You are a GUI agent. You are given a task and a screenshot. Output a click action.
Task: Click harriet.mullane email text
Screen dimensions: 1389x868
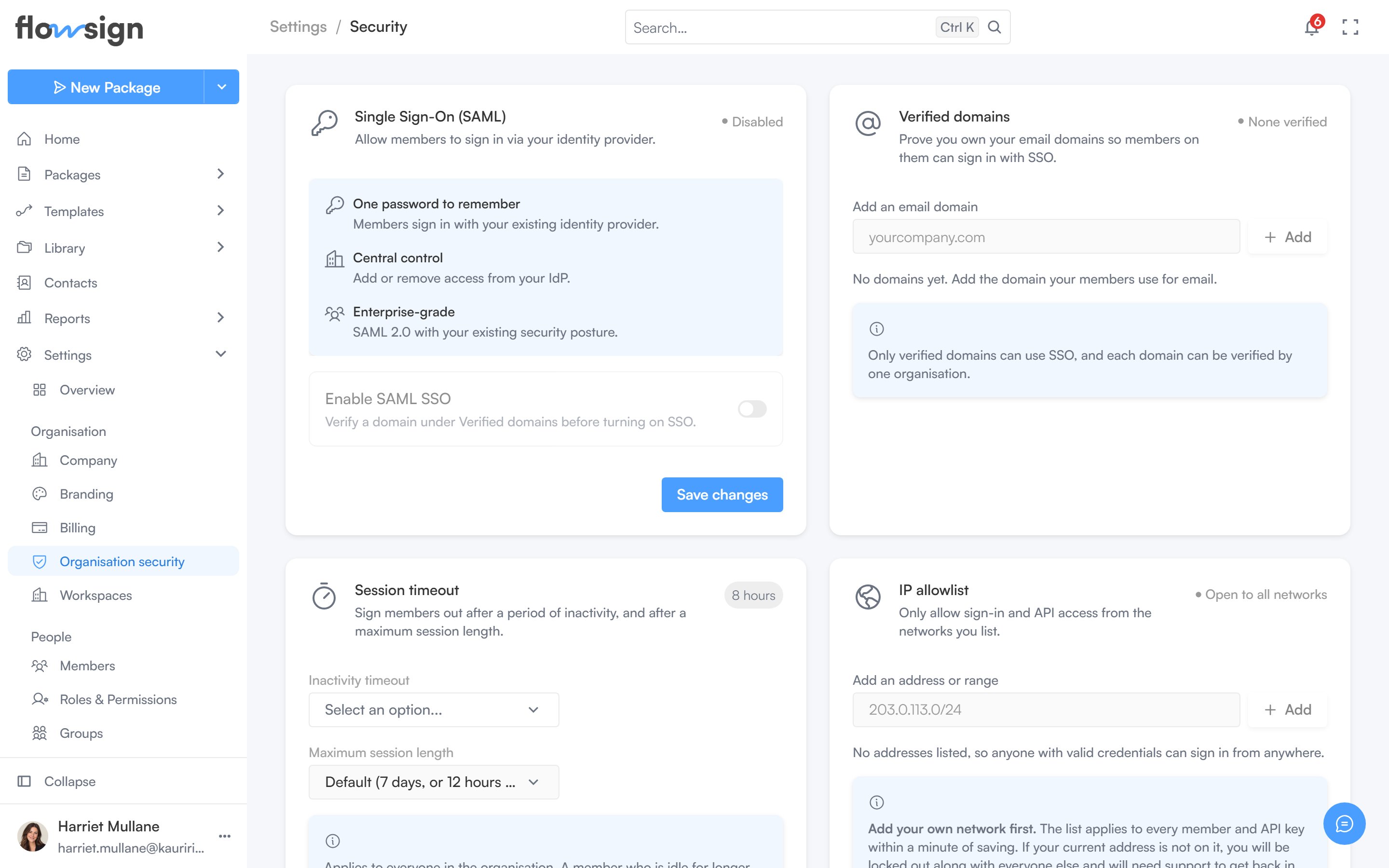pos(131,848)
